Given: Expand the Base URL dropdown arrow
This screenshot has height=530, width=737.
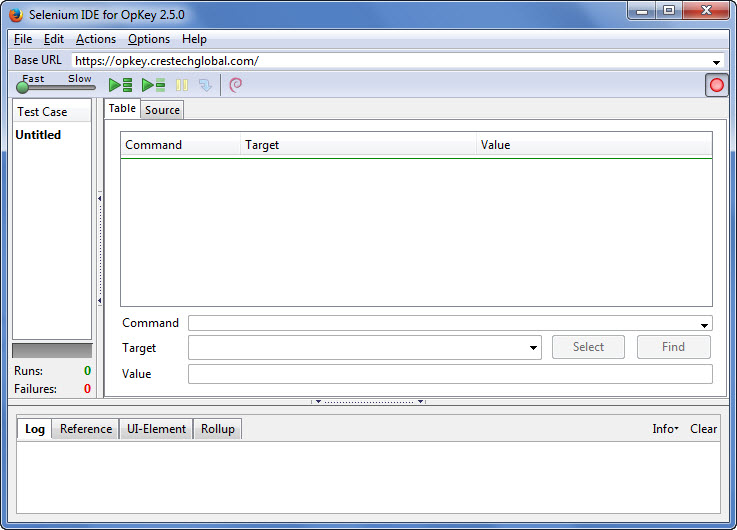Looking at the screenshot, I should tap(716, 62).
